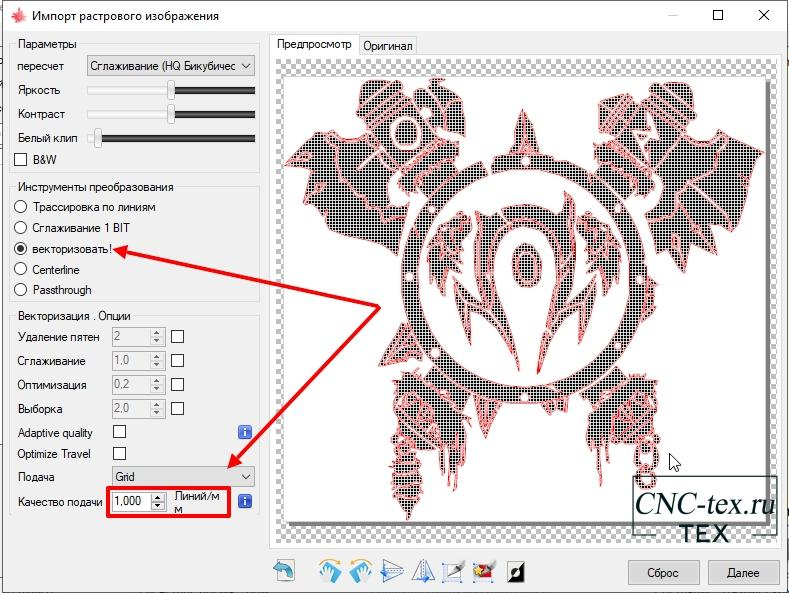
Task: Click the Оптимизация 0,2 value field
Action: click(131, 385)
